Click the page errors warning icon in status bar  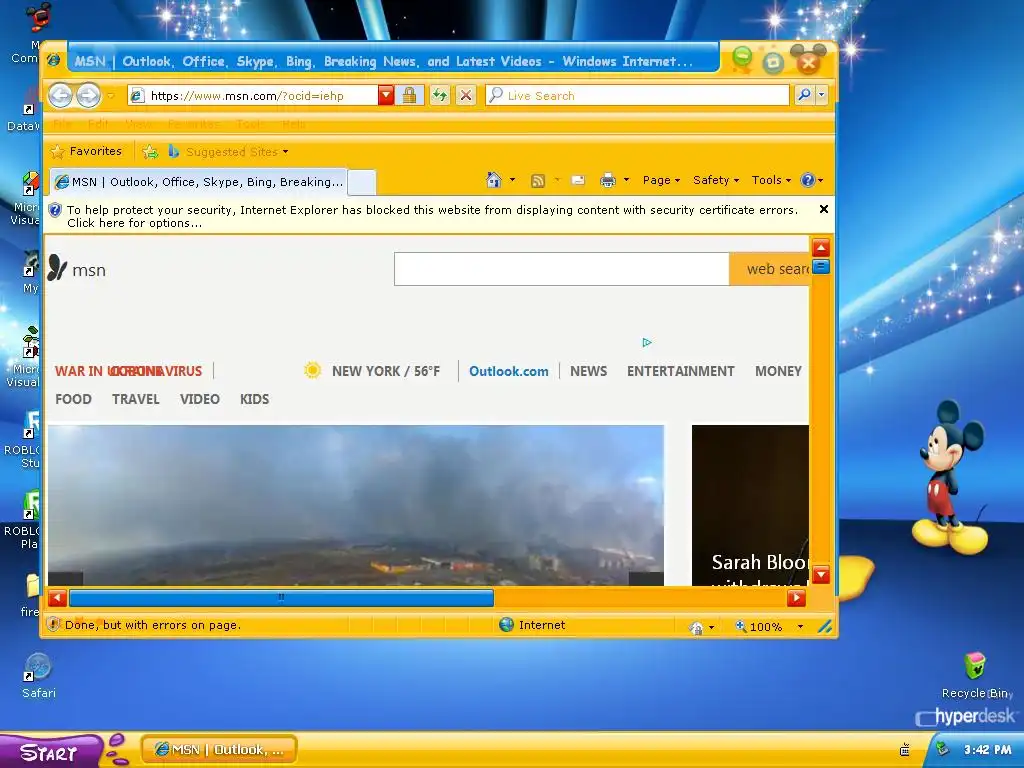pos(54,624)
